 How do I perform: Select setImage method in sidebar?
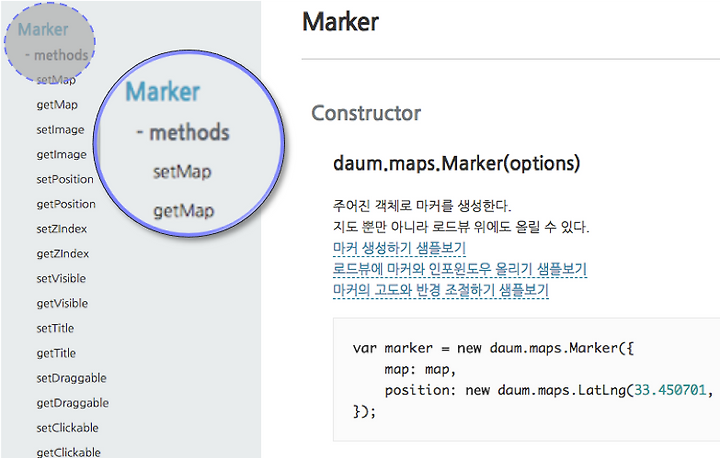pyautogui.click(x=60, y=130)
